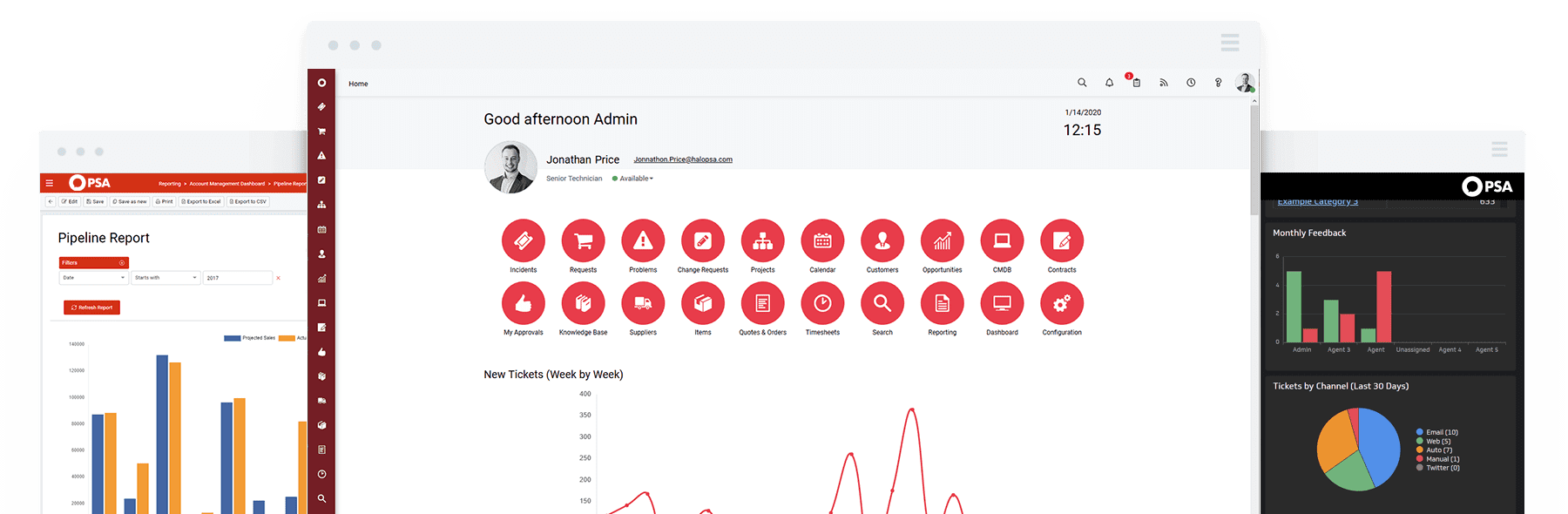
Task: Open the Reporting document icon
Action: coord(943,303)
